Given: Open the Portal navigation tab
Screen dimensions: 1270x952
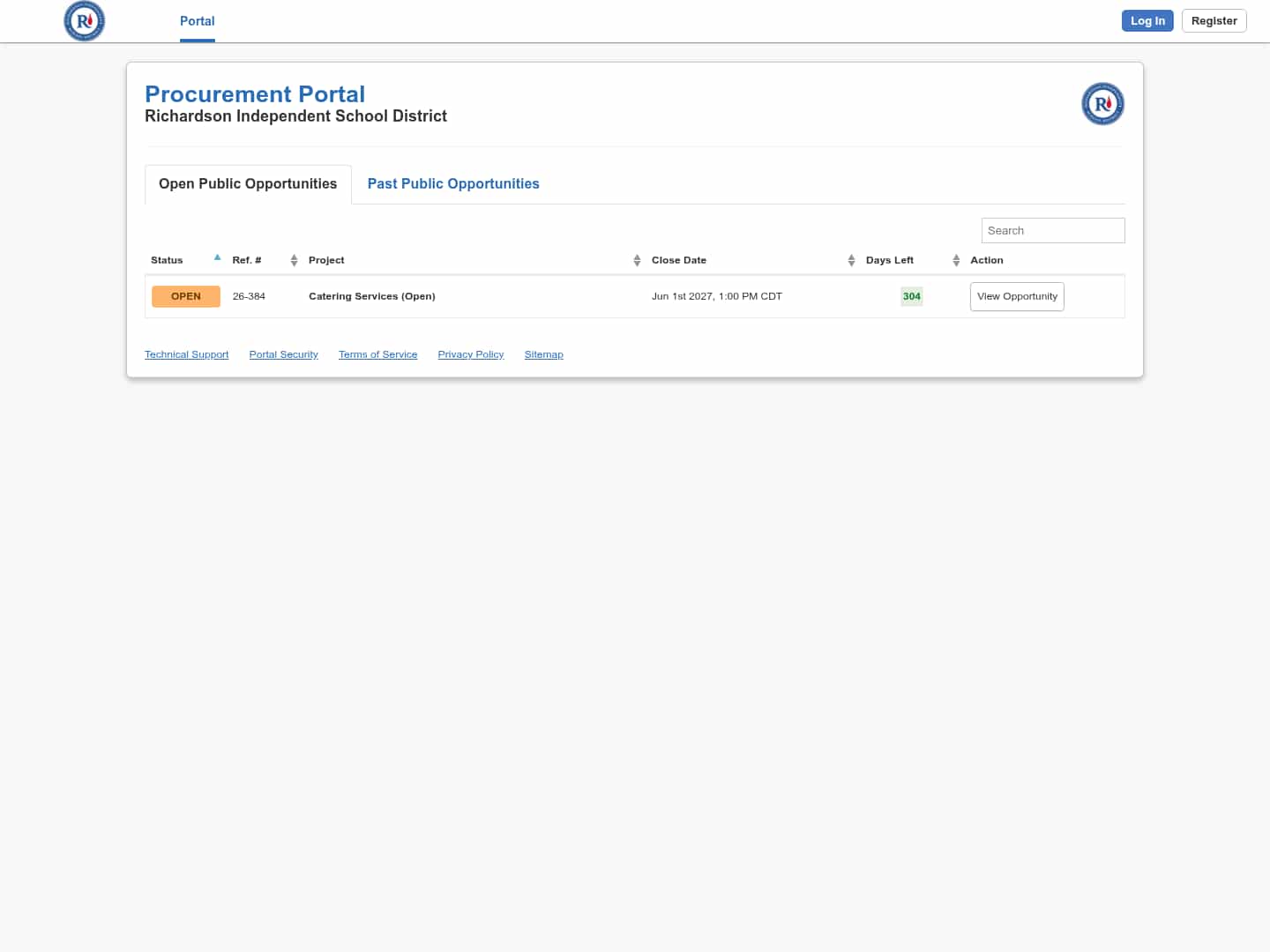Looking at the screenshot, I should (198, 21).
